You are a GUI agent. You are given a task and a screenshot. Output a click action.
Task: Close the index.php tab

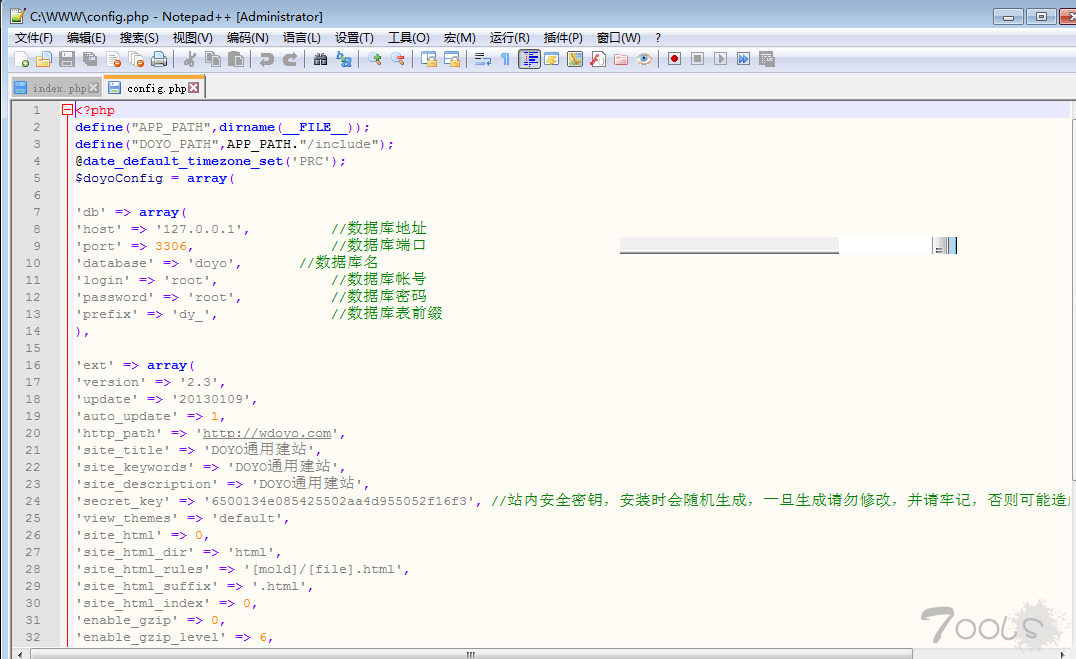[x=94, y=88]
